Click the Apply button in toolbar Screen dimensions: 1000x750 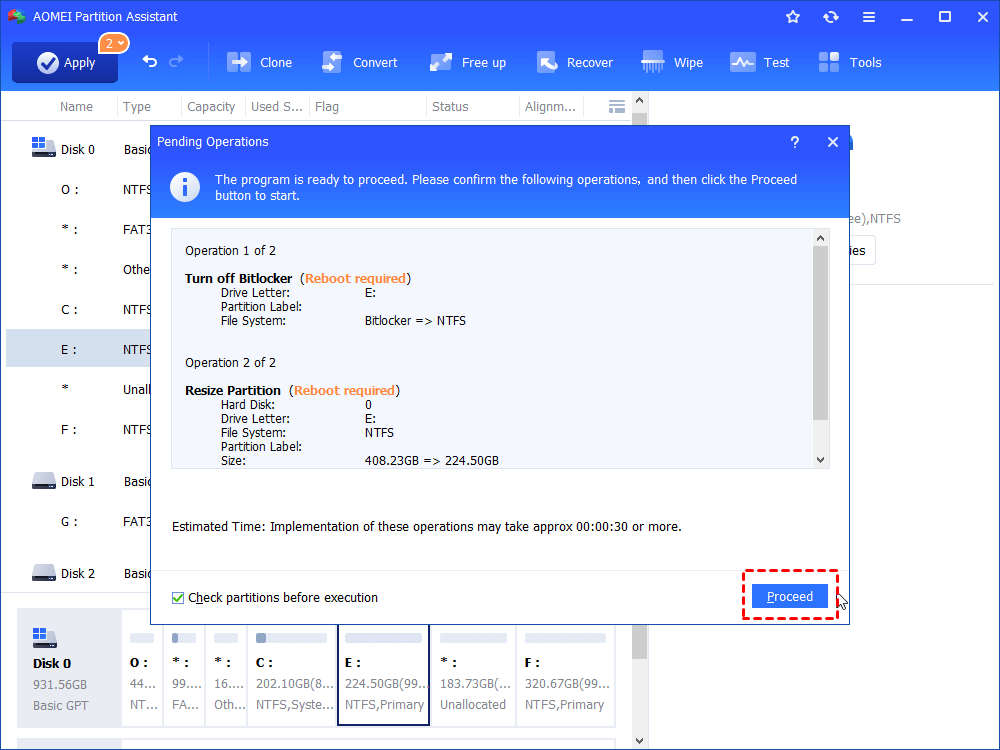tap(65, 62)
